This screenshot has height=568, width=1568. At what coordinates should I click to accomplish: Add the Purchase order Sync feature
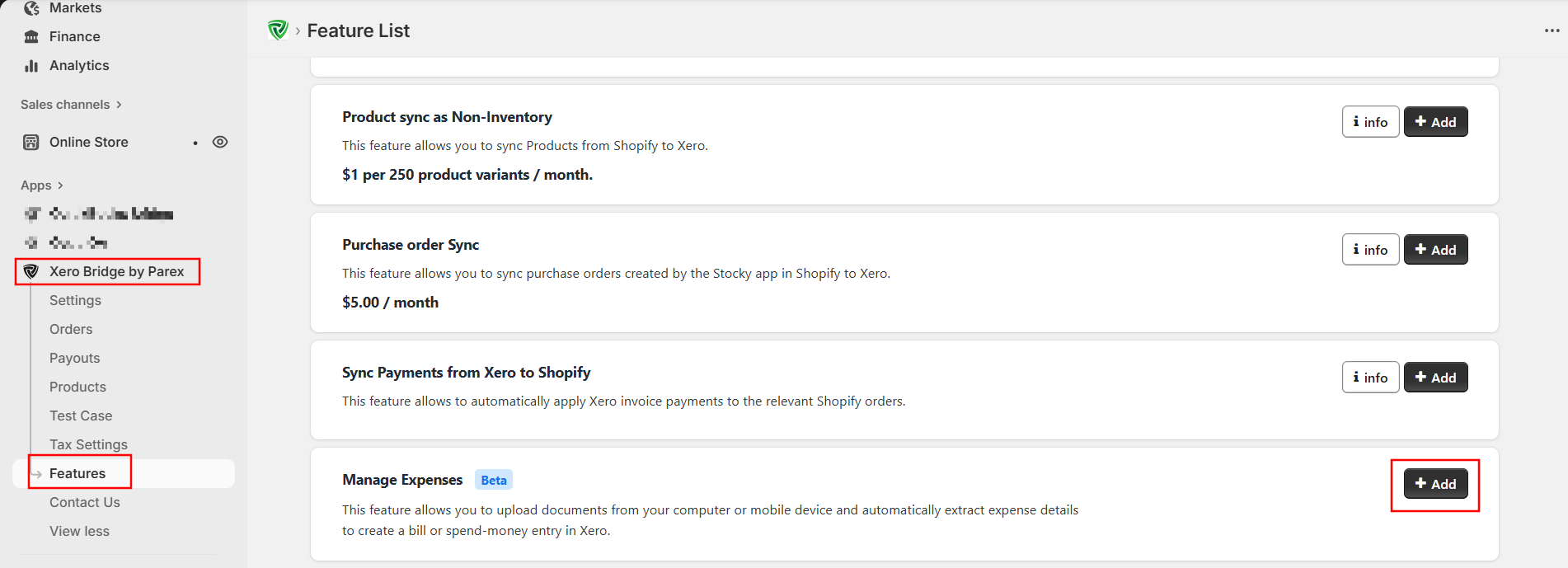tap(1435, 250)
